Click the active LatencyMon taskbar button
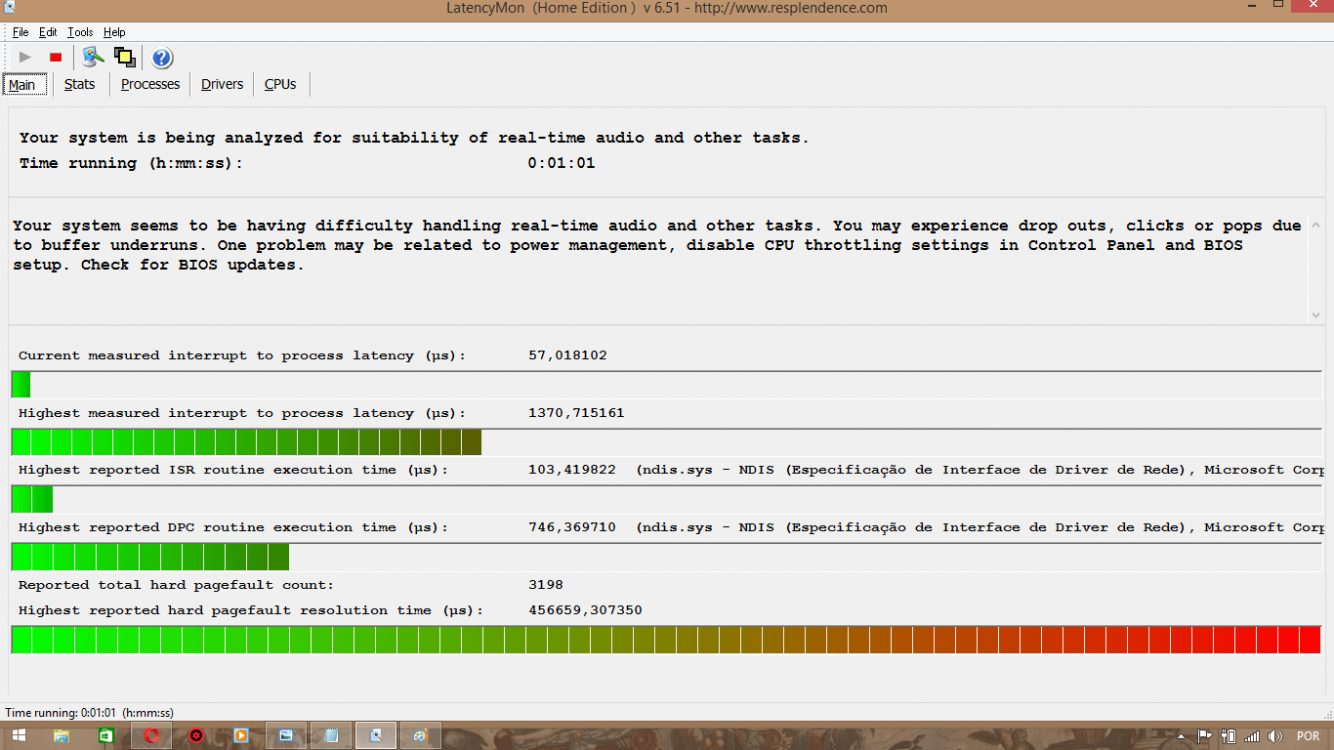The width and height of the screenshot is (1334, 750). [x=376, y=736]
